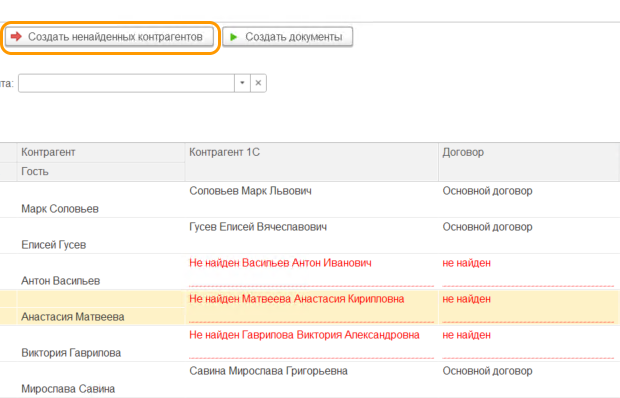Select guest cell 'Марк Соловьев'

101,209
